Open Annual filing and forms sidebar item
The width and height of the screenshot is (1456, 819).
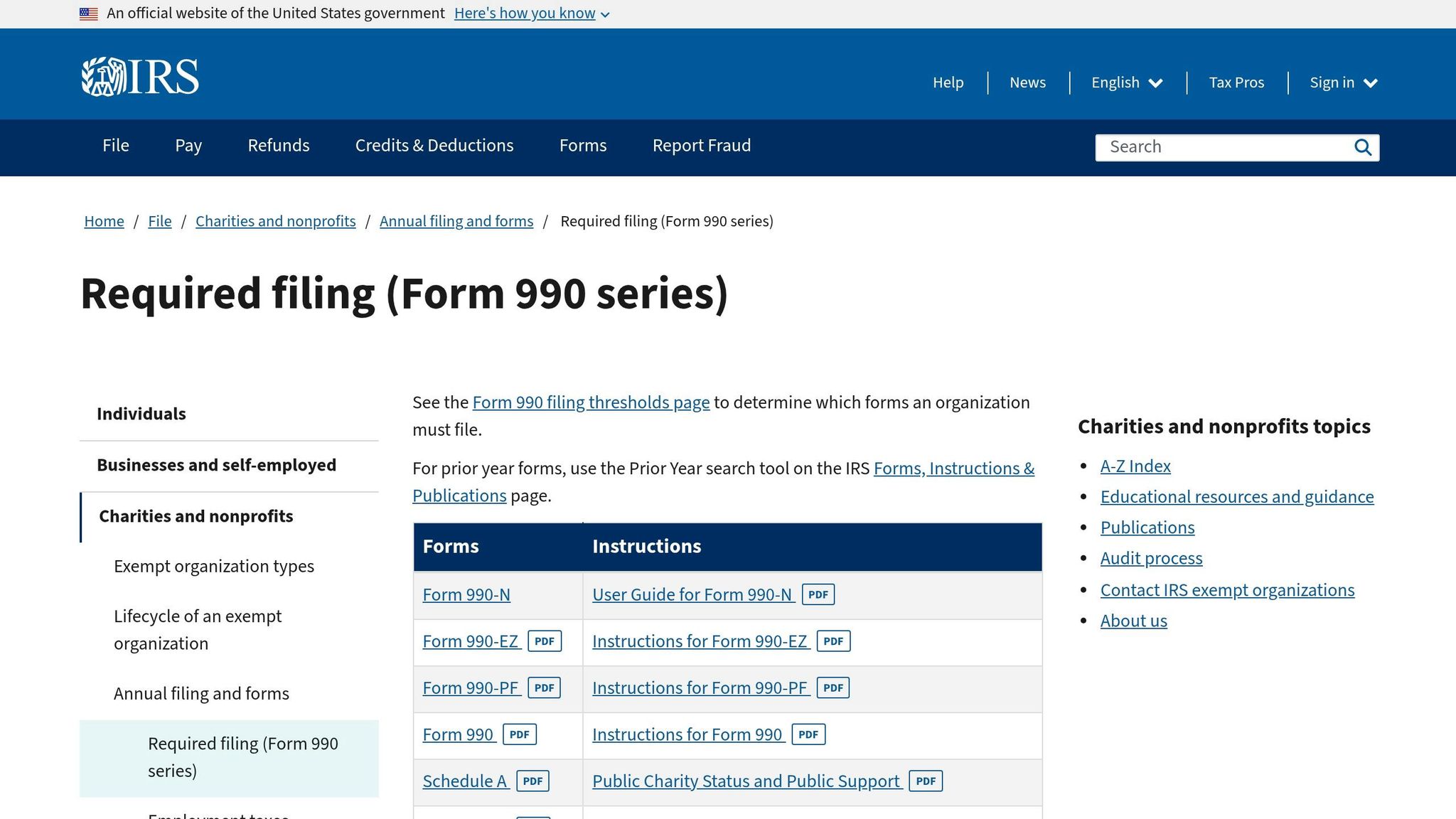[201, 694]
